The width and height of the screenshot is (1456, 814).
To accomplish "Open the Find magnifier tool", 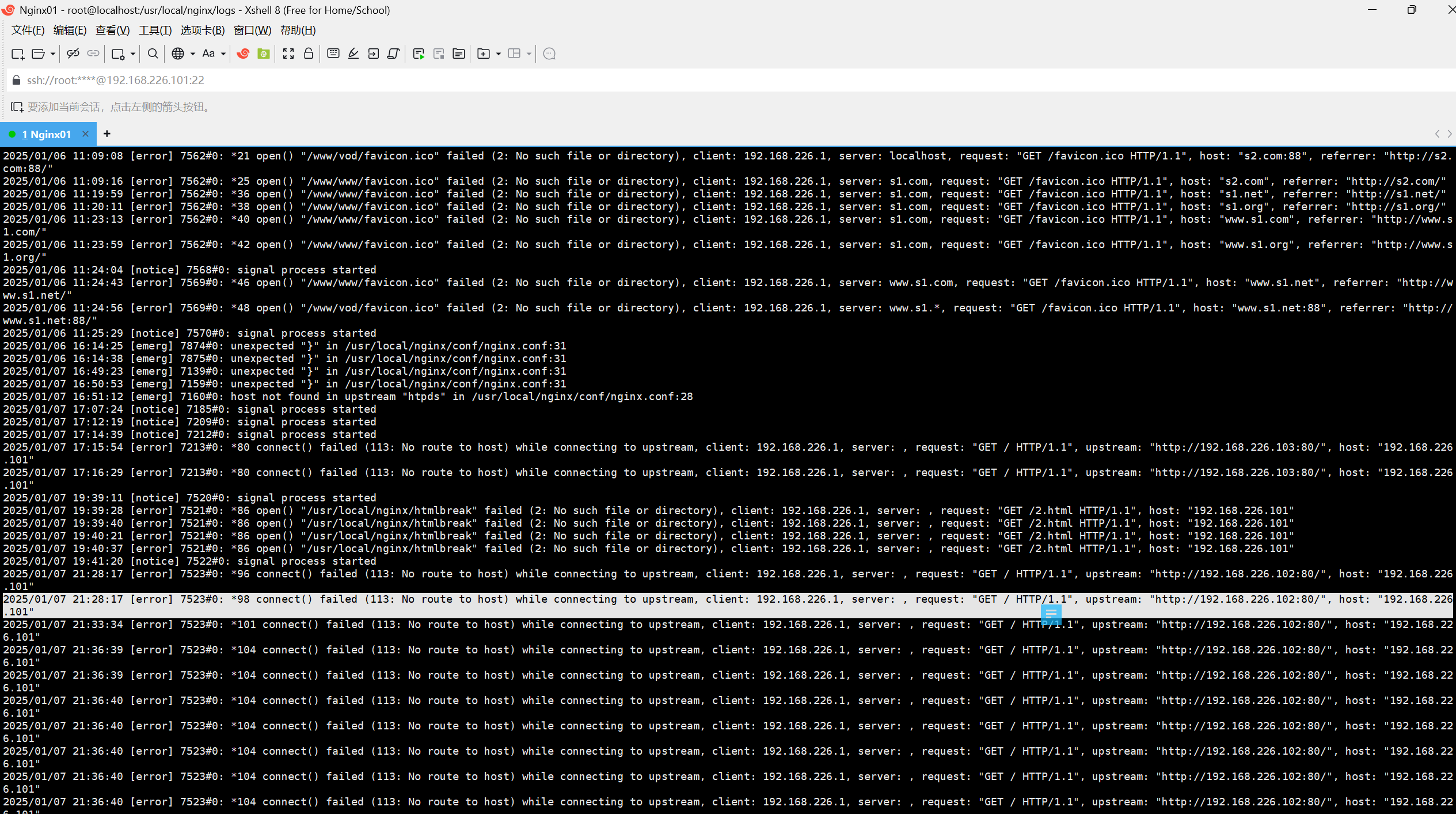I will (x=153, y=54).
